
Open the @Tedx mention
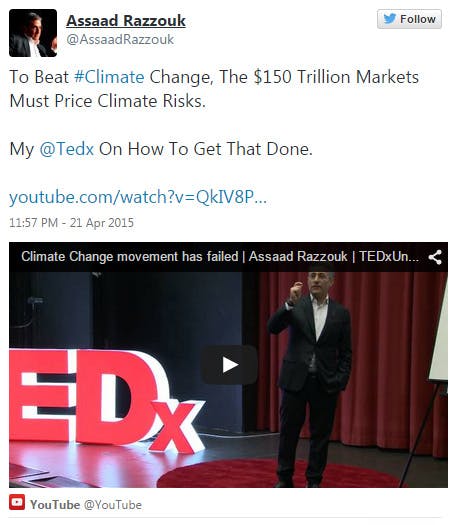tap(67, 149)
